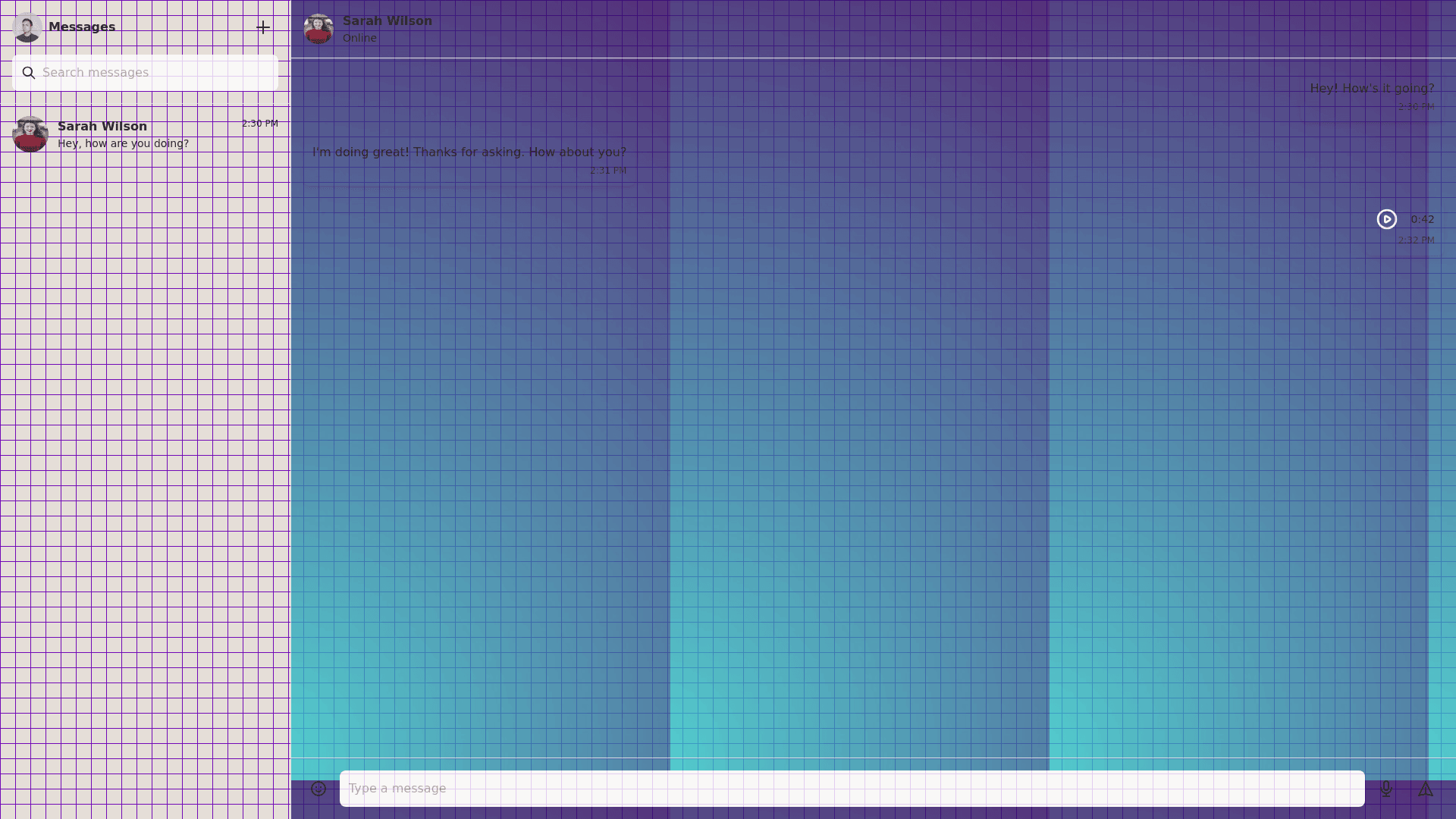Focus the Search messages field

[x=155, y=73]
